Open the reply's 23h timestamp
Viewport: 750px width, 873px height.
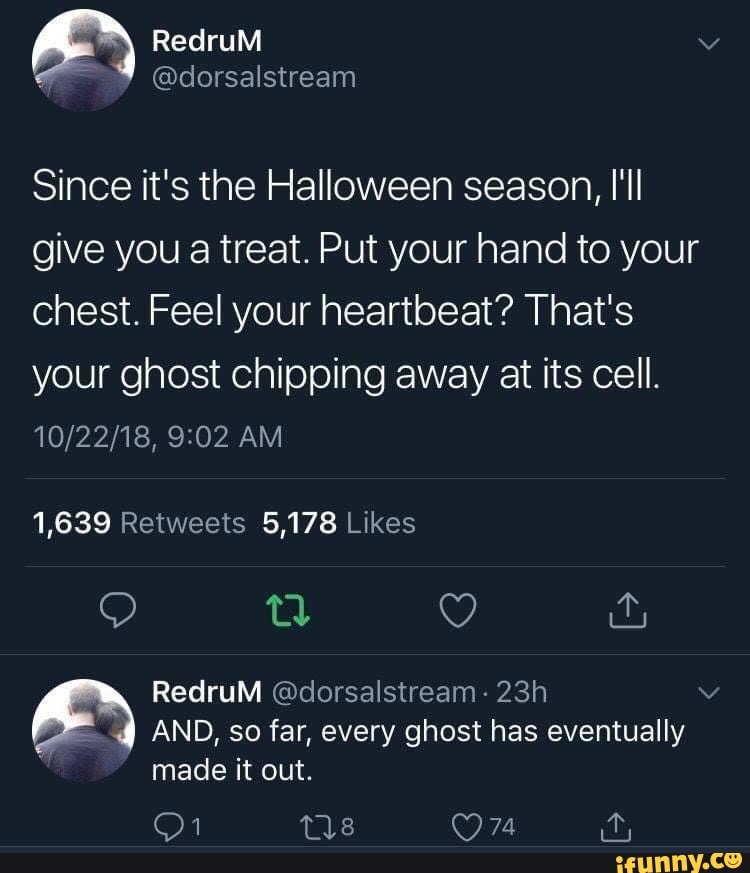tap(521, 692)
